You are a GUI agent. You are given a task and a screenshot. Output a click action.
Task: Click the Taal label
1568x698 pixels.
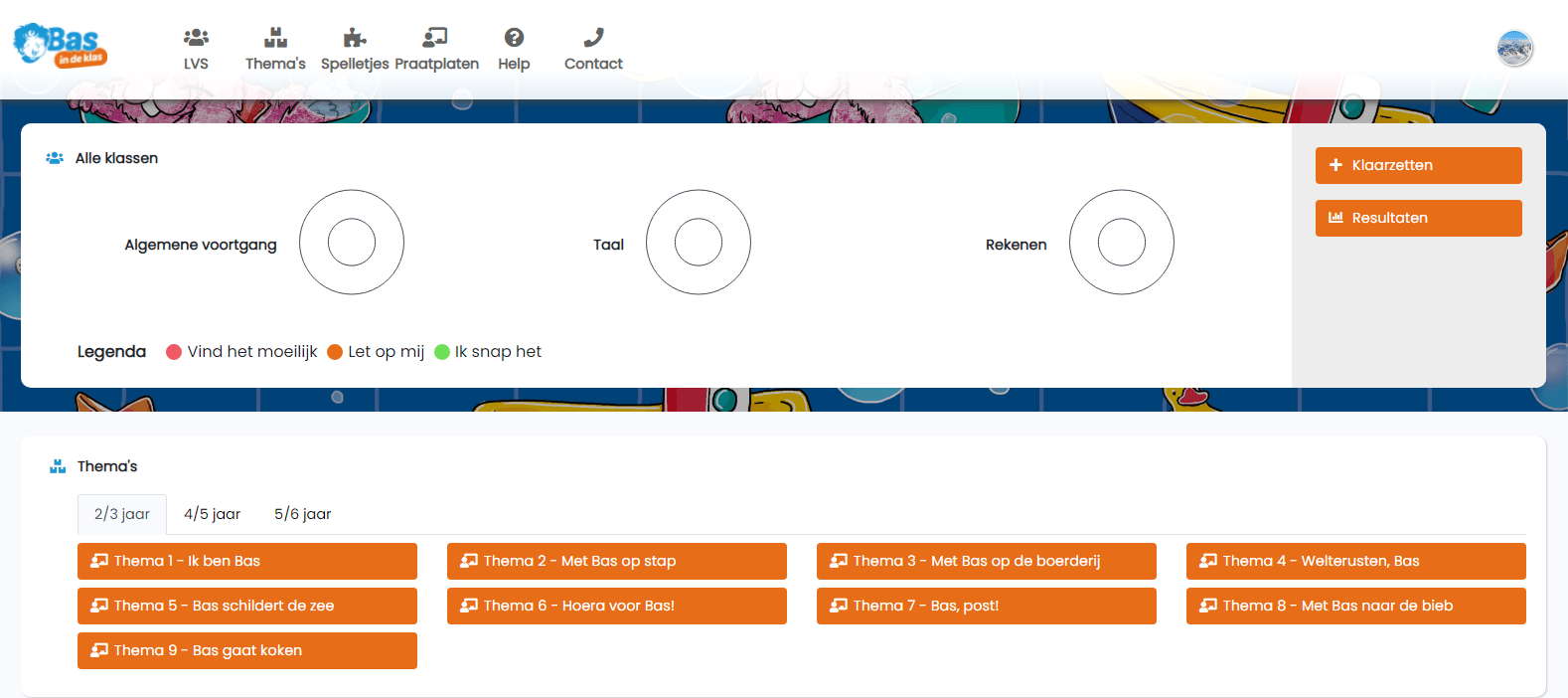tap(608, 245)
